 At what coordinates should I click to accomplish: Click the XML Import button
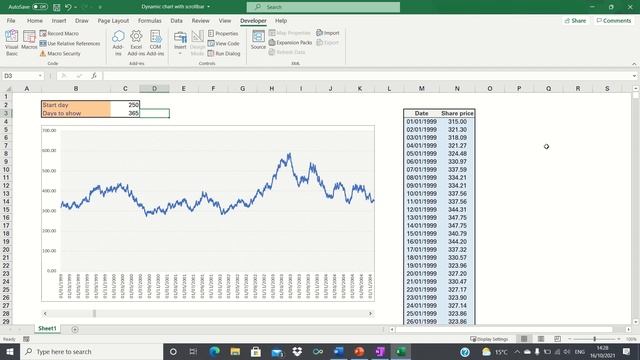[x=327, y=33]
